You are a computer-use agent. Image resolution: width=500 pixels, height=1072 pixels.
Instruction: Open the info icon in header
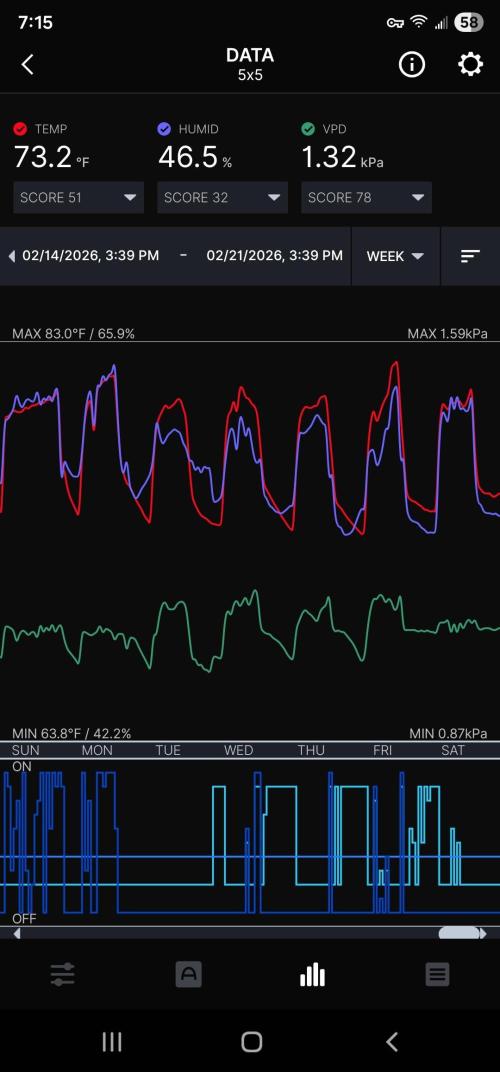coord(412,65)
